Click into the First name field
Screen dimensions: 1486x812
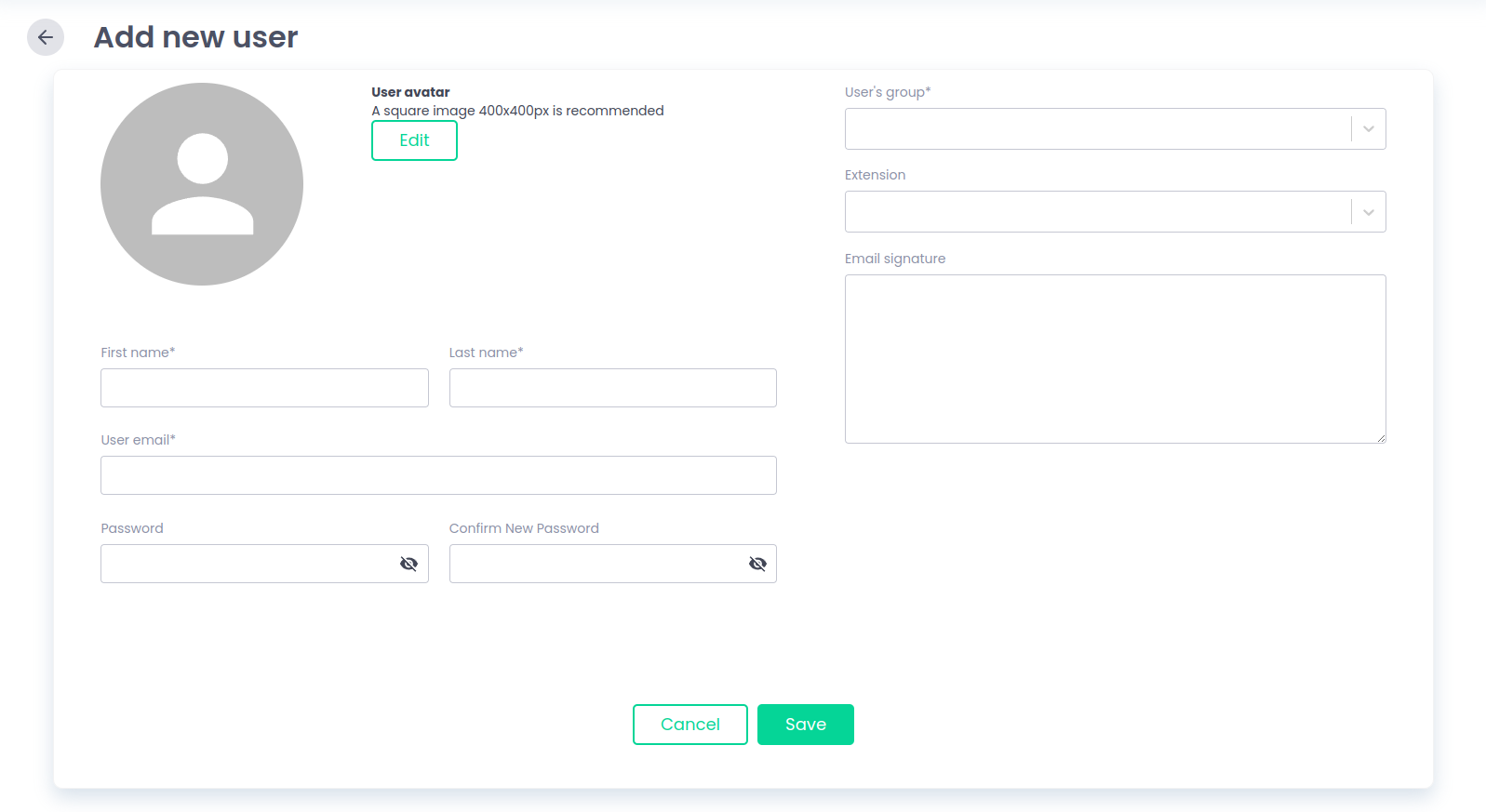tap(264, 388)
